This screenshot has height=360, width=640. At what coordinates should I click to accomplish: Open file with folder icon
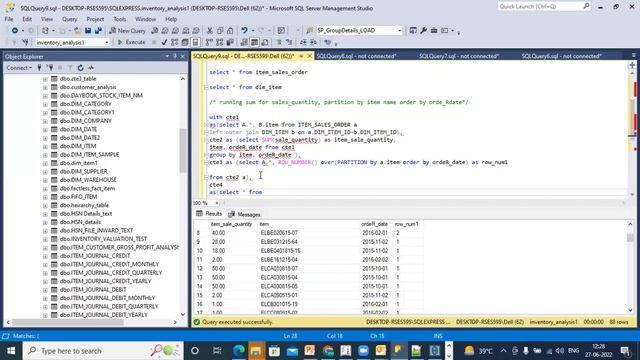coord(77,31)
